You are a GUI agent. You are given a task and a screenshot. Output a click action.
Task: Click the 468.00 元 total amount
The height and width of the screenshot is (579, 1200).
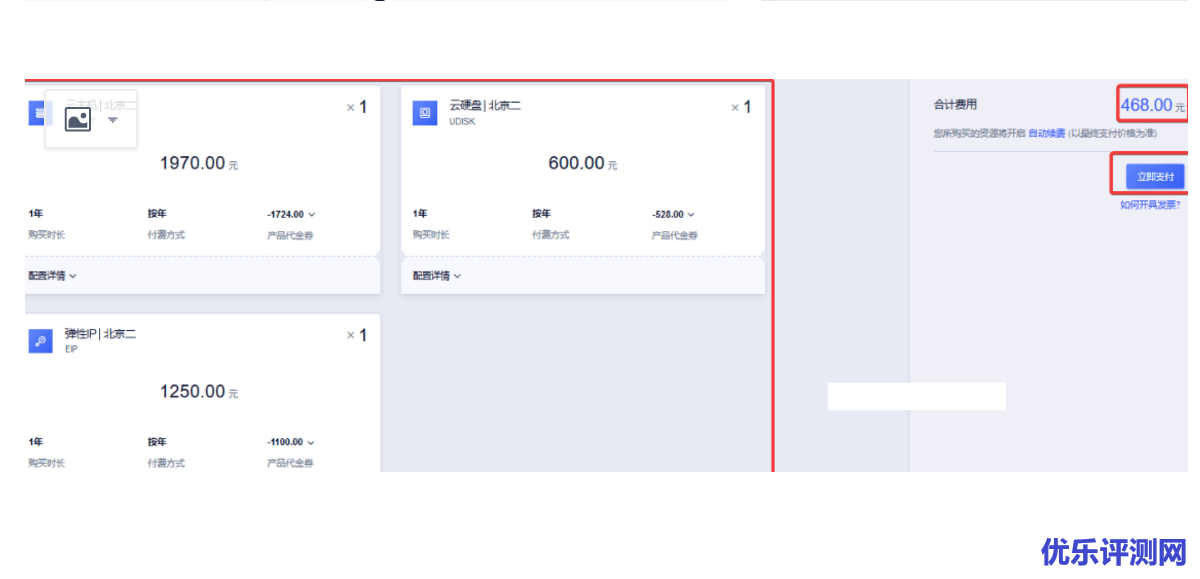[x=1152, y=104]
